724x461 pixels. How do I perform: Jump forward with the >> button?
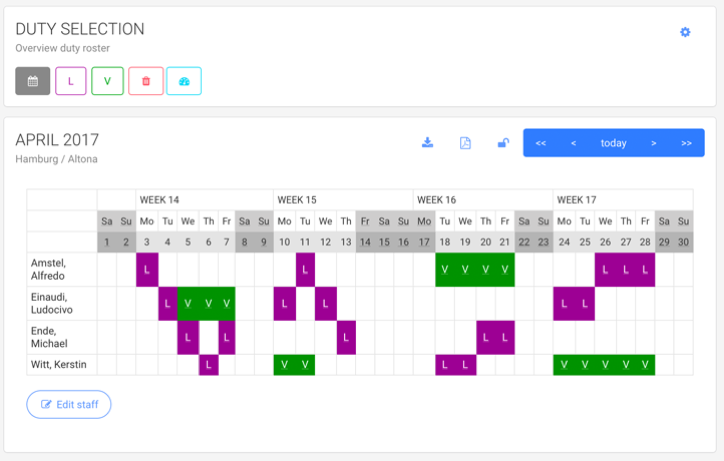click(687, 143)
